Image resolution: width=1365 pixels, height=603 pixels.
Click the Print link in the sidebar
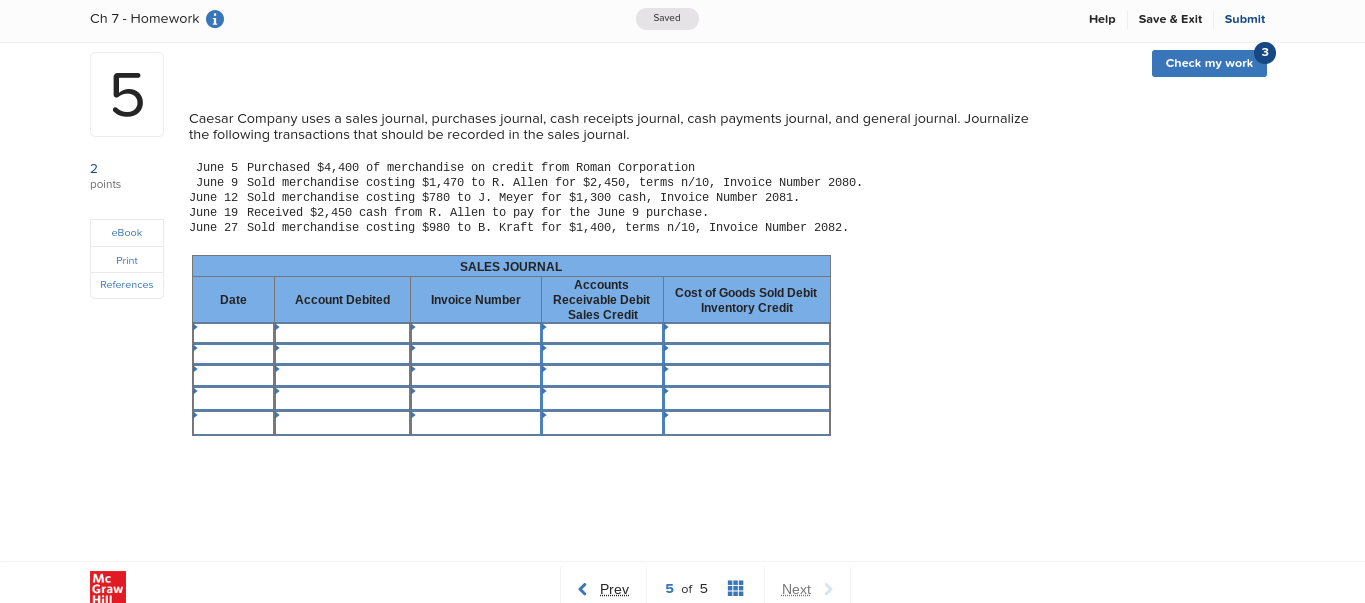pos(126,259)
